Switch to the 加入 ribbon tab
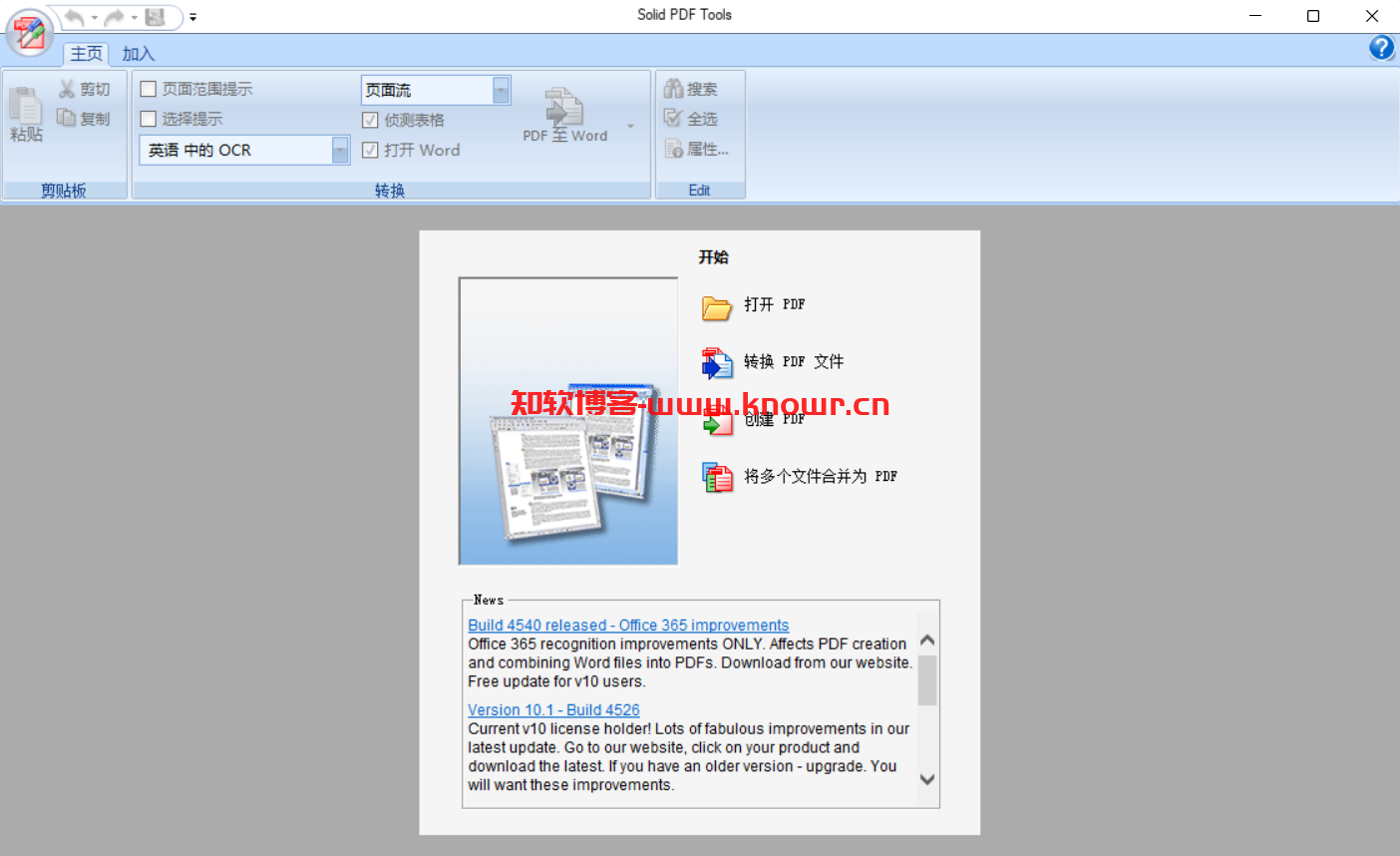 point(139,54)
